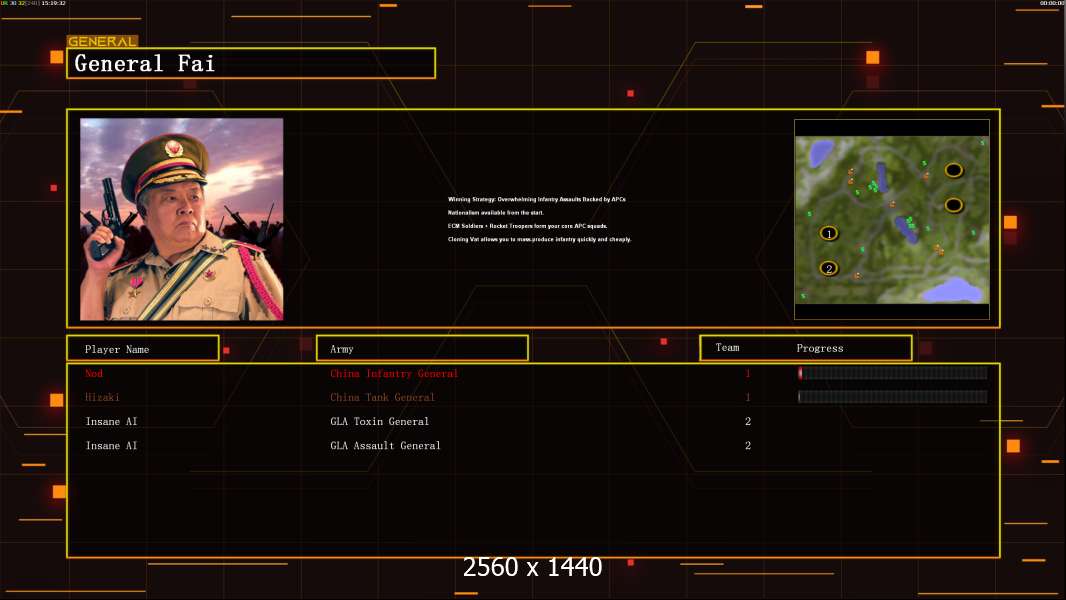This screenshot has width=1066, height=600.
Task: Click the Cloning Vat description line
Action: 539,239
